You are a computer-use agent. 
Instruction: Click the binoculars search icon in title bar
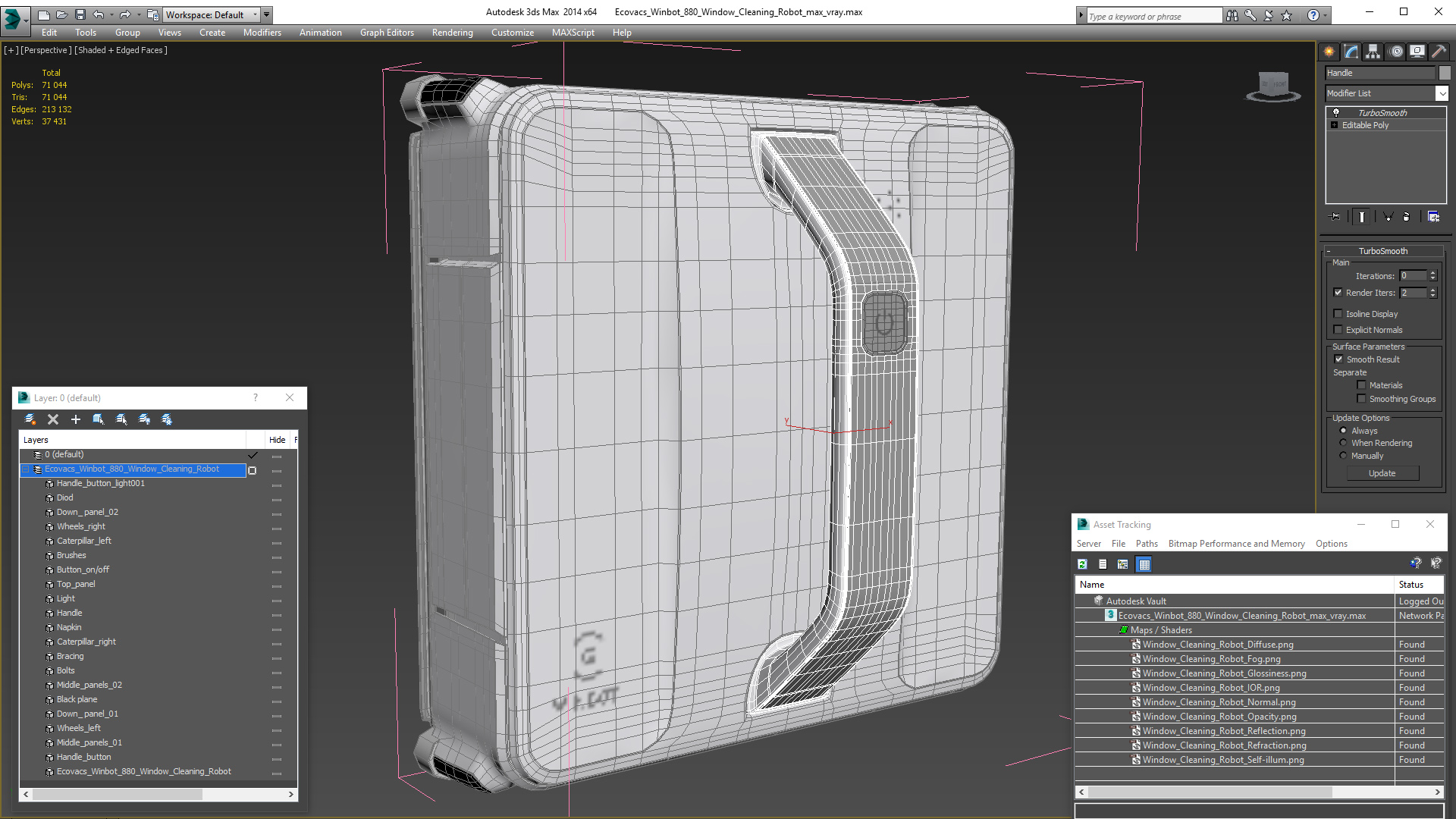[1232, 15]
